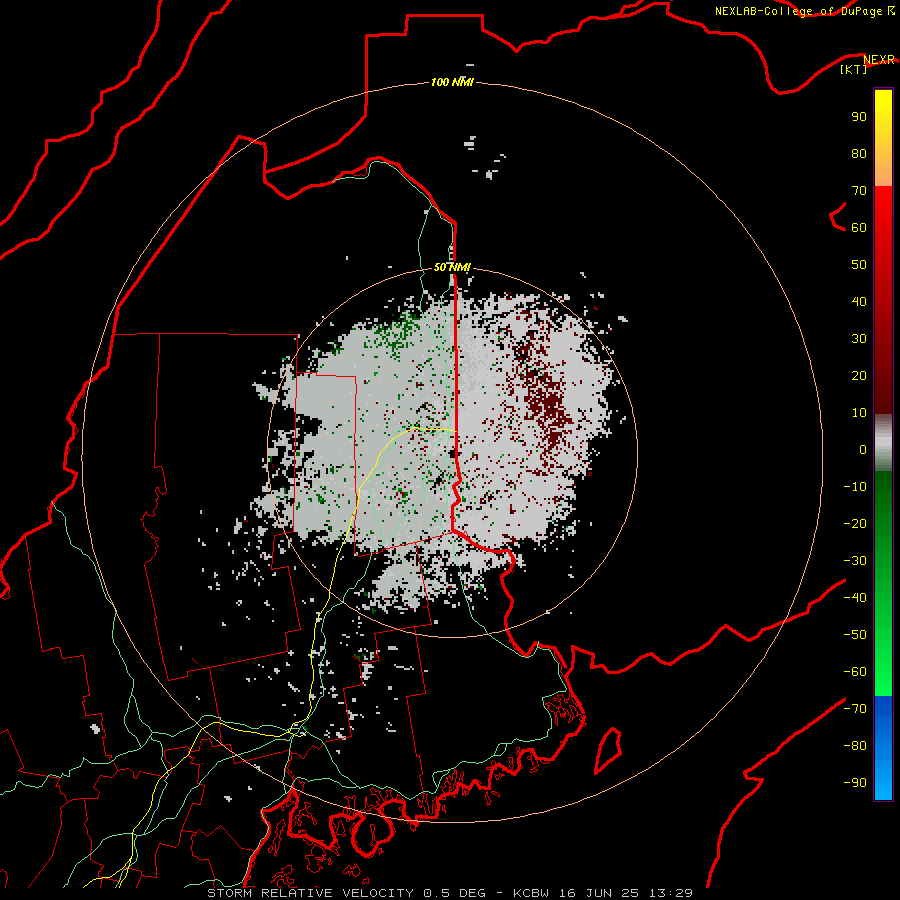Click the 20 value on the velocity scale
The image size is (900, 900).
859,376
